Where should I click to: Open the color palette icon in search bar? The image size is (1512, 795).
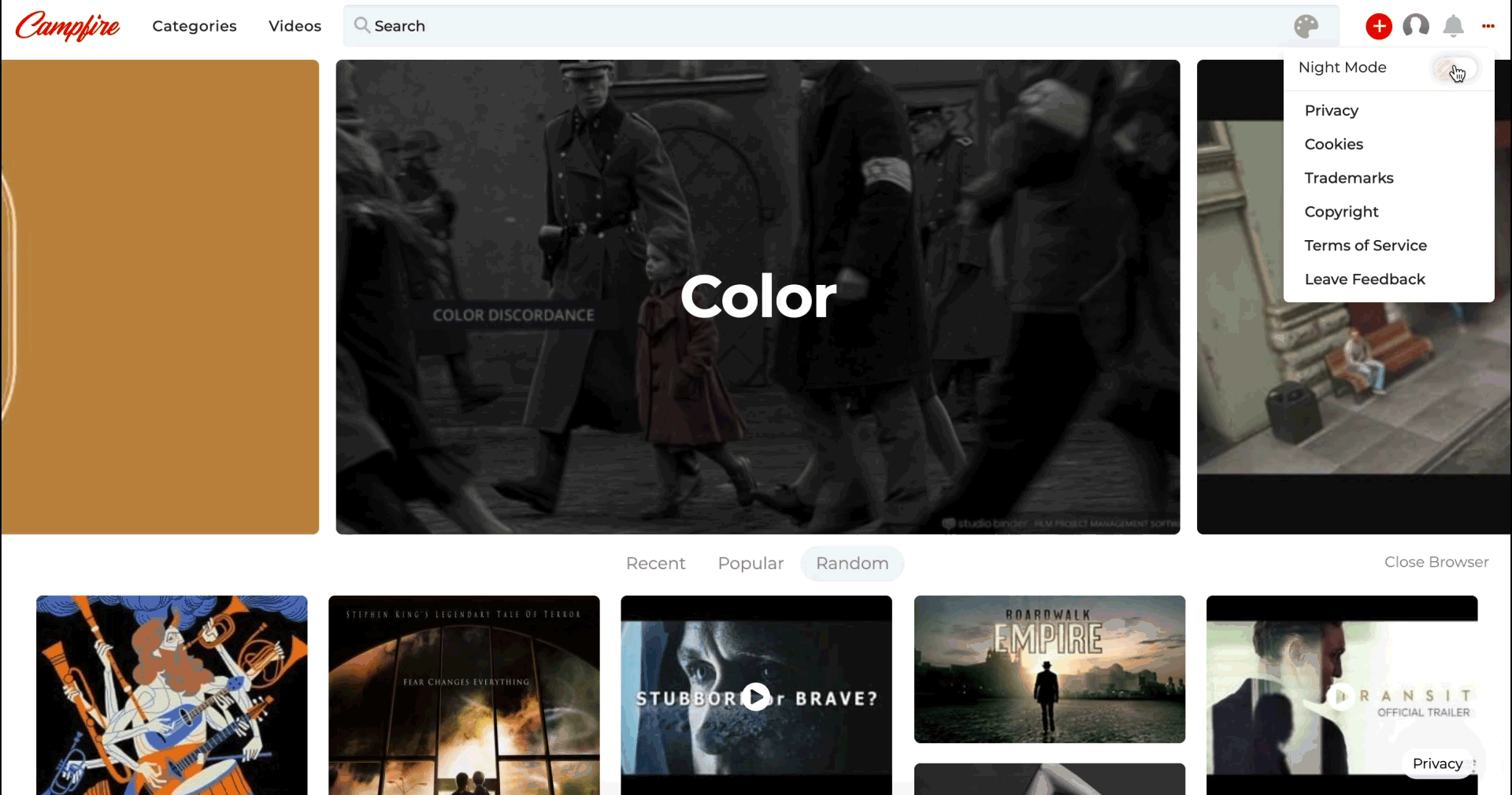1306,27
